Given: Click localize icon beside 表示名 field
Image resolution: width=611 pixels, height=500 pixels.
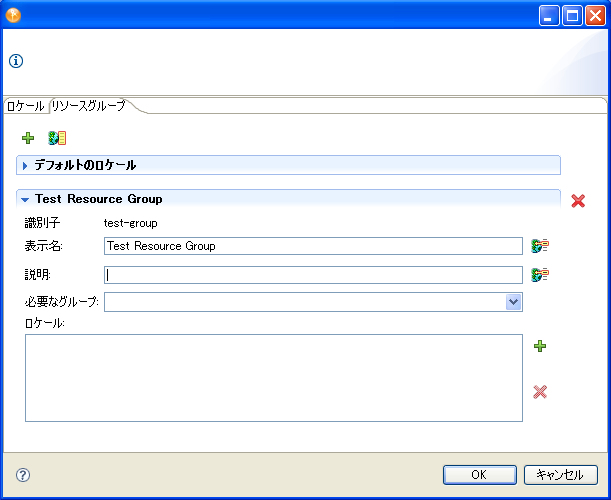Looking at the screenshot, I should (x=540, y=246).
